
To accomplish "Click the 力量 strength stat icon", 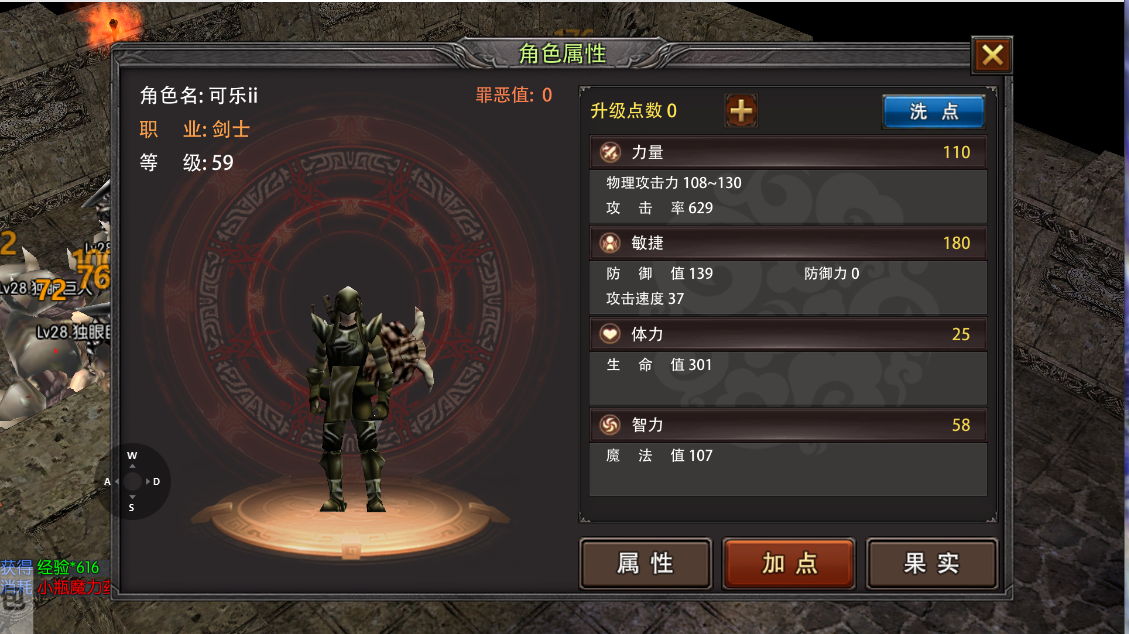I will [x=610, y=152].
